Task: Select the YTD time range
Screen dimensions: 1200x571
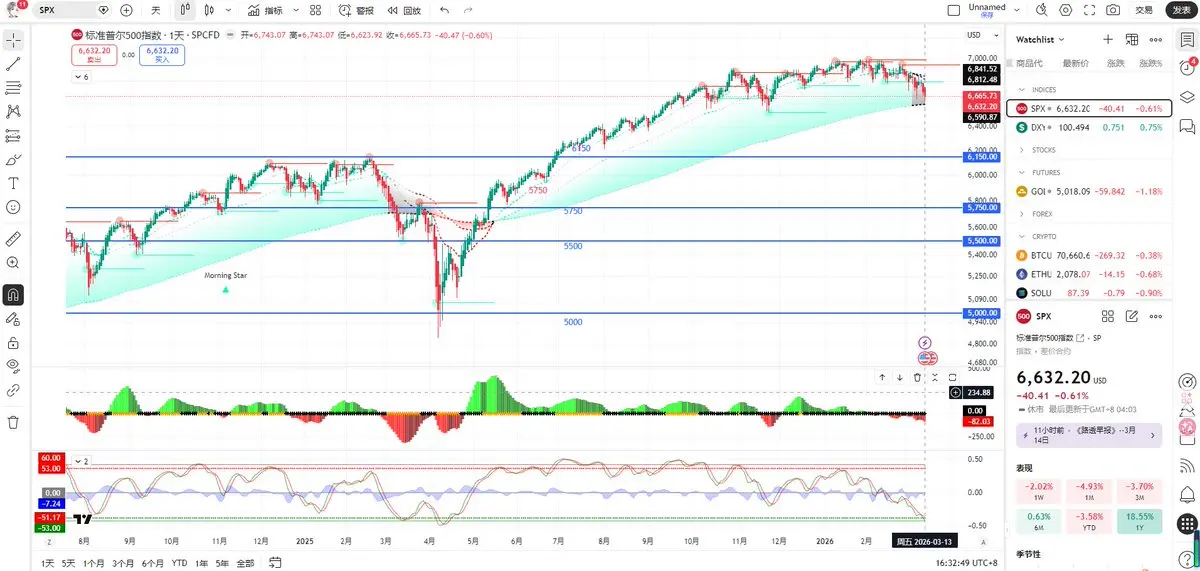Action: pos(179,563)
